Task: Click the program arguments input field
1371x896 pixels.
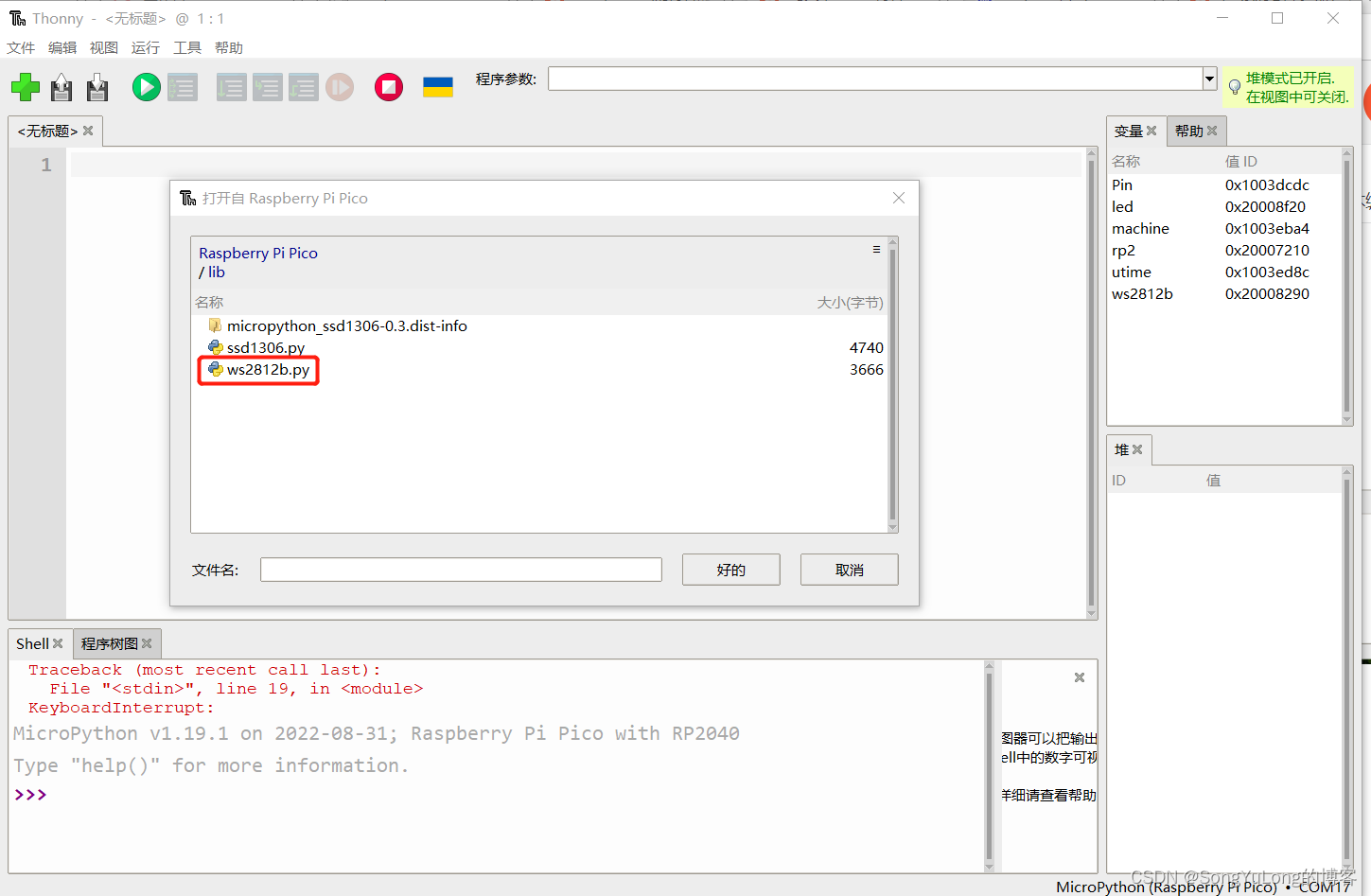Action: [x=875, y=79]
